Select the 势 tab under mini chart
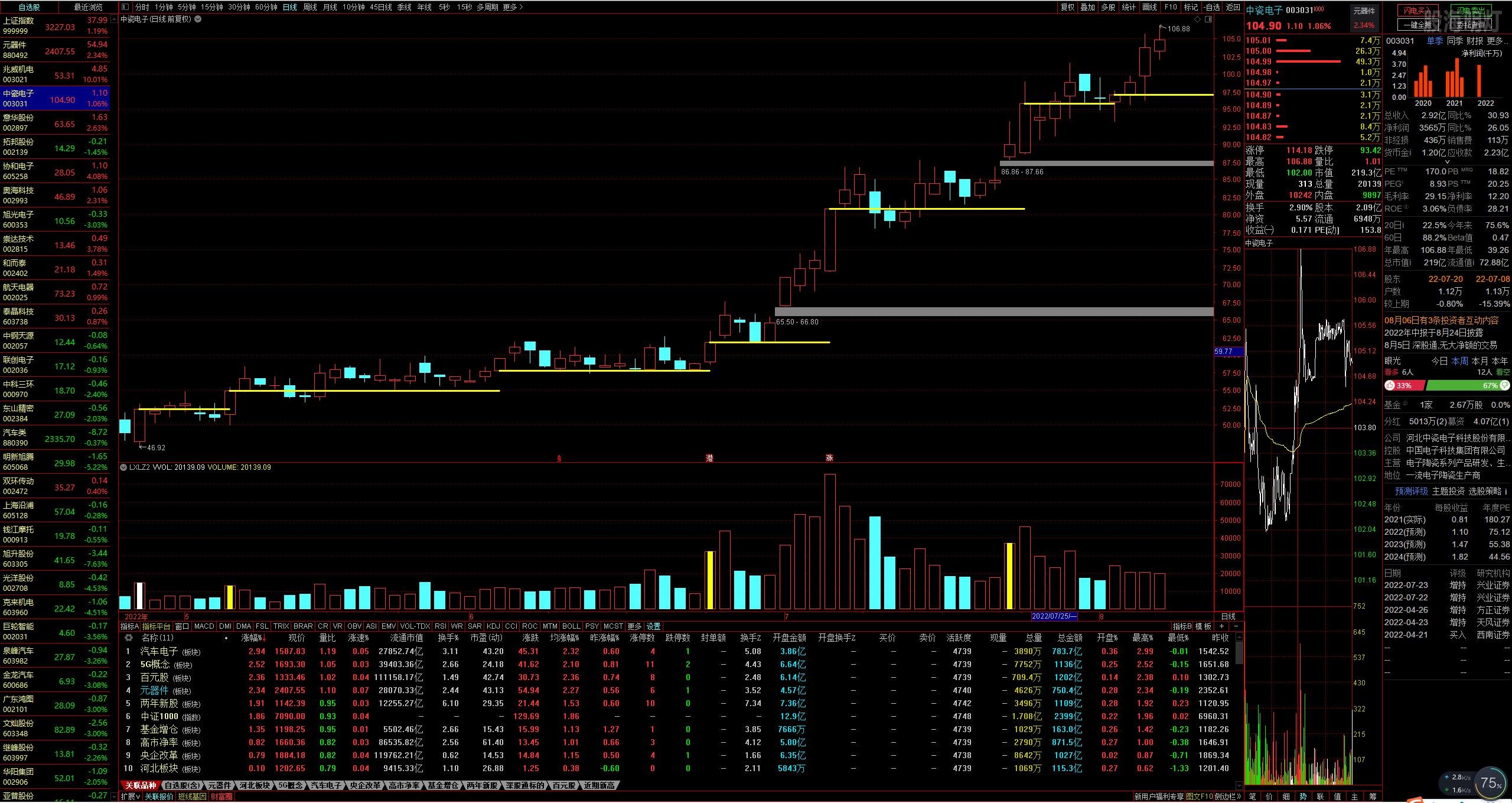 point(1303,797)
